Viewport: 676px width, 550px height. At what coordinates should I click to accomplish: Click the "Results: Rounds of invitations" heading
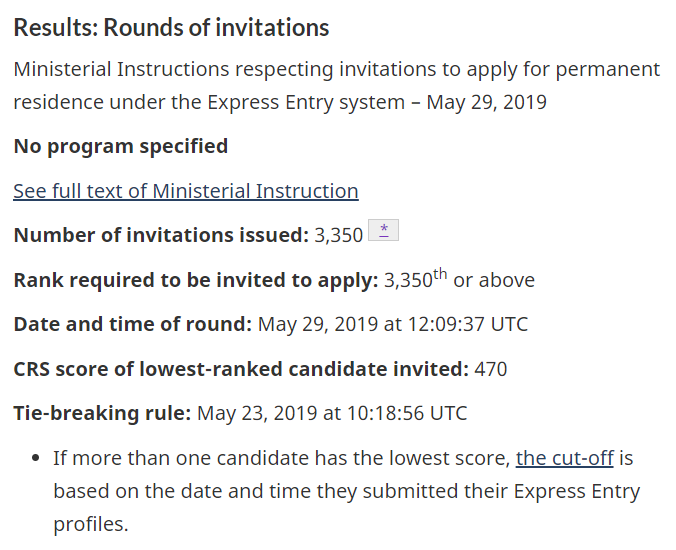click(171, 28)
